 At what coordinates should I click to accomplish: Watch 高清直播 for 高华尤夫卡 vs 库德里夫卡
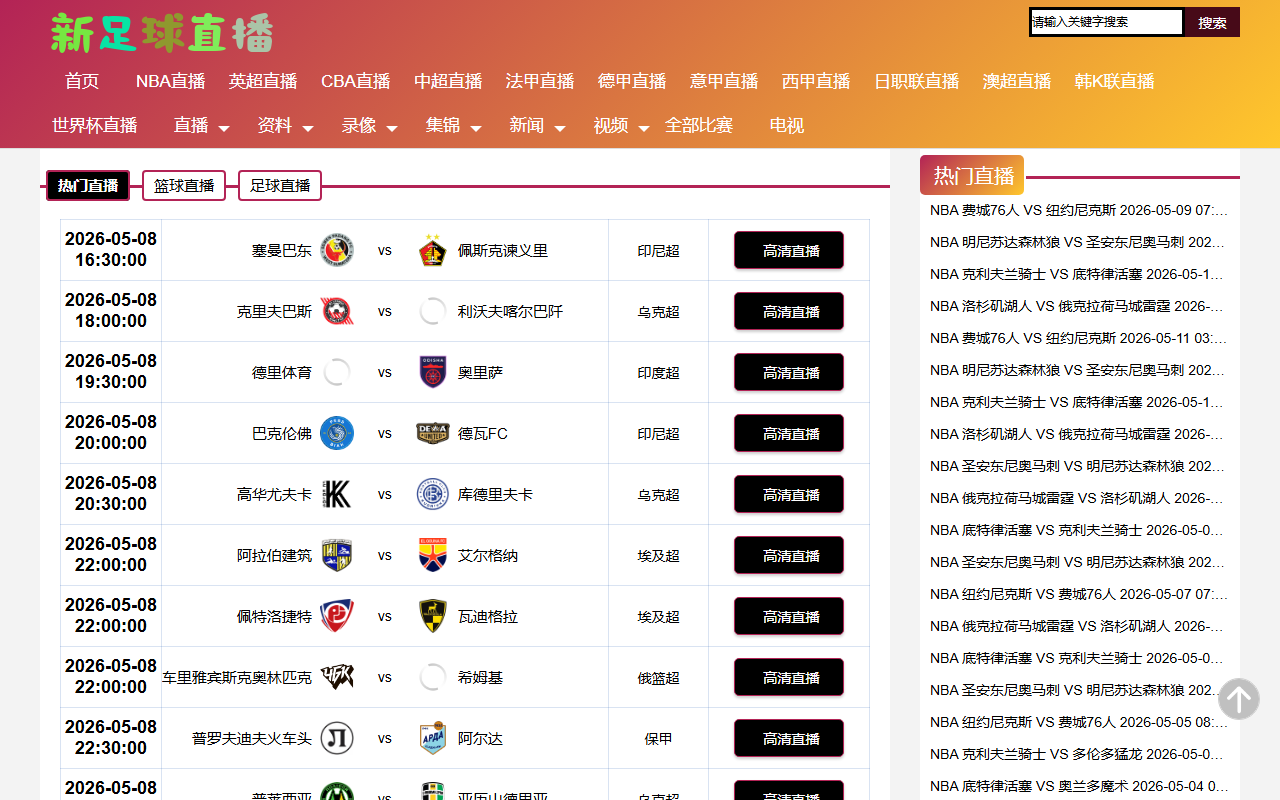[789, 494]
